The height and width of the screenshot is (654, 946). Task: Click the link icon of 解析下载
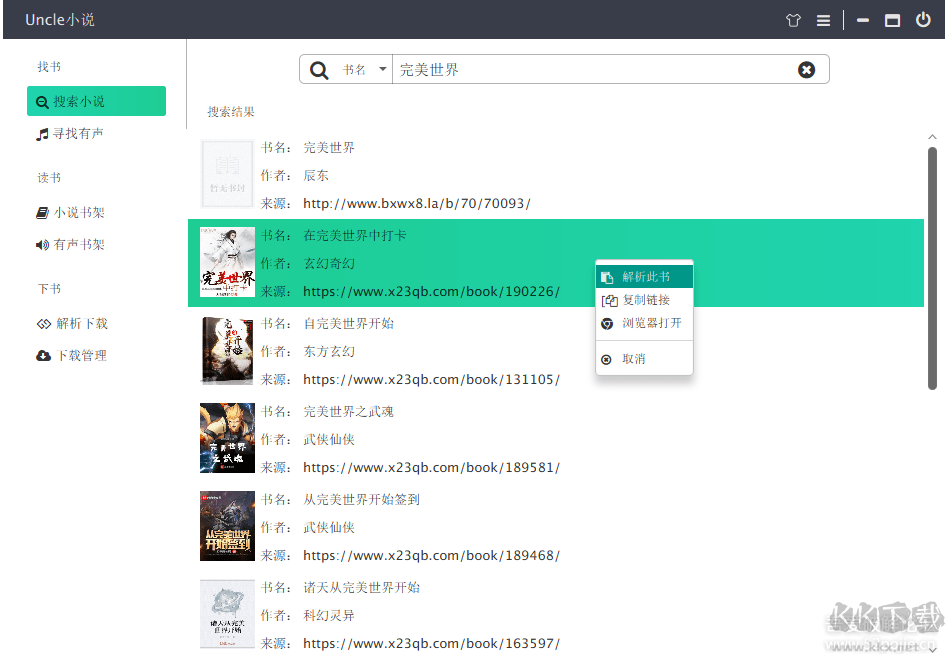(43, 324)
